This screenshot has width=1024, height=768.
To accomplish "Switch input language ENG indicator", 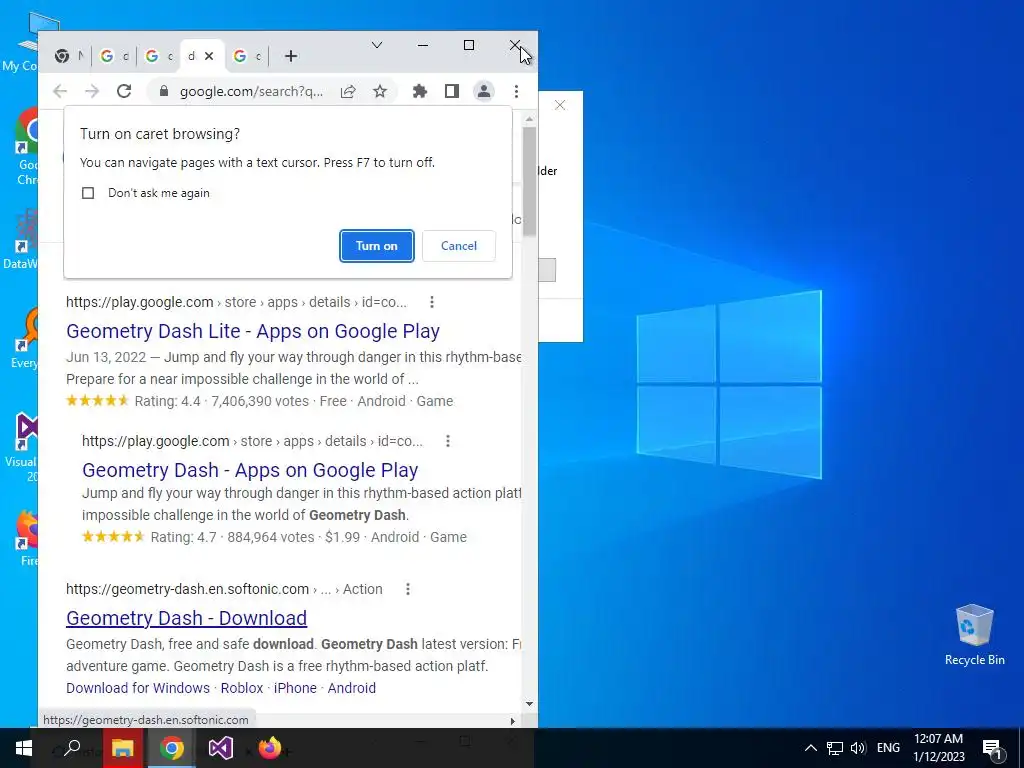I will pos(888,748).
